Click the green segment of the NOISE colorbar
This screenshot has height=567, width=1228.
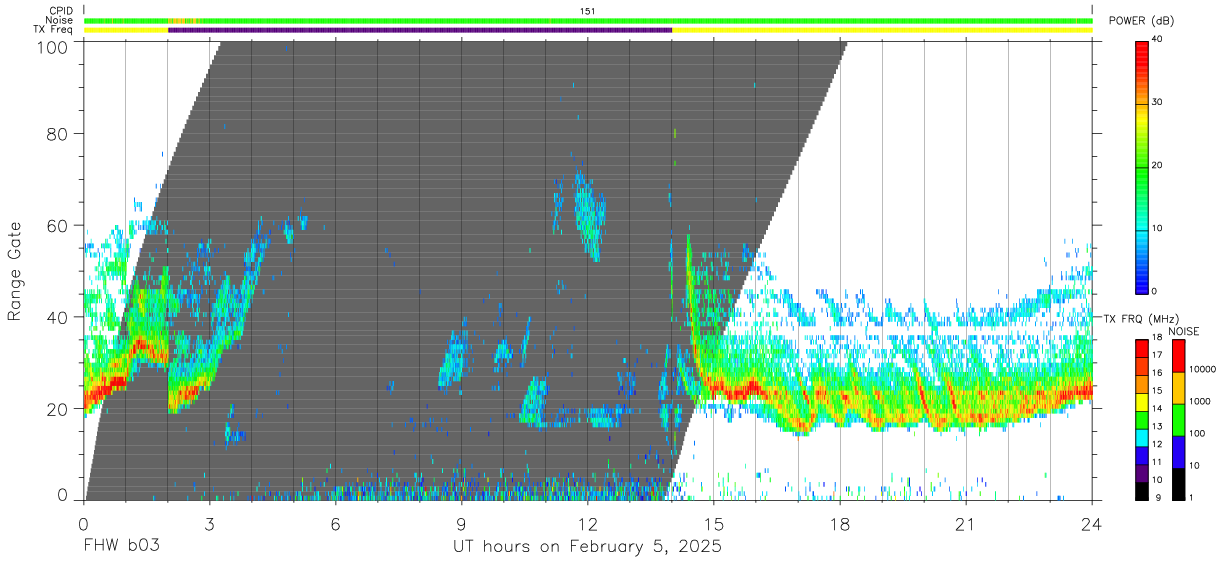pyautogui.click(x=1177, y=420)
